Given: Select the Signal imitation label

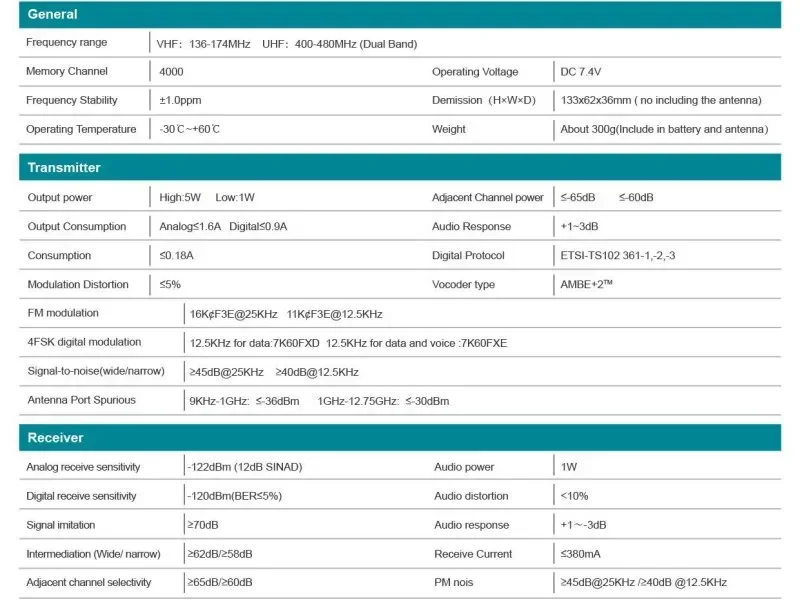Looking at the screenshot, I should pyautogui.click(x=61, y=526).
